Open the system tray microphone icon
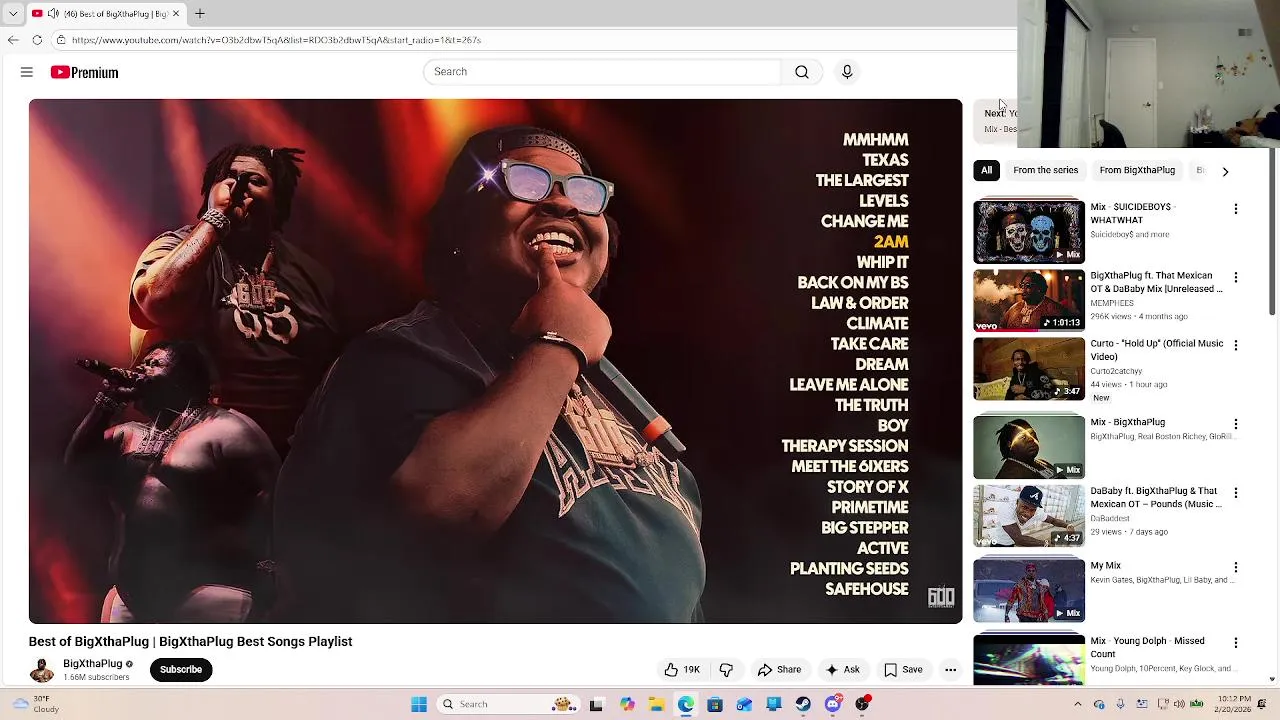 click(1120, 704)
